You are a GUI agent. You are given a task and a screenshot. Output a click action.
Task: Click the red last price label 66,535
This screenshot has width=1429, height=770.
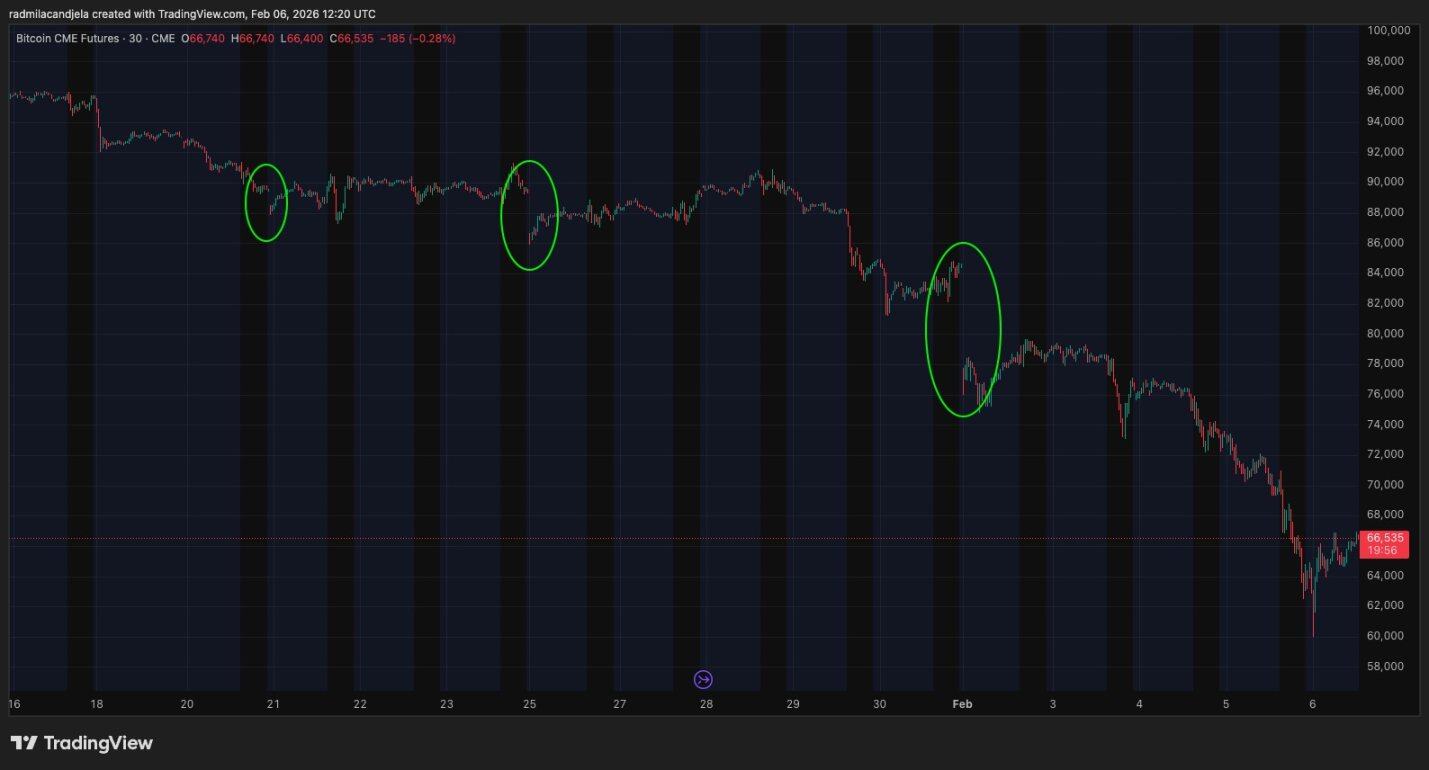coord(1383,538)
